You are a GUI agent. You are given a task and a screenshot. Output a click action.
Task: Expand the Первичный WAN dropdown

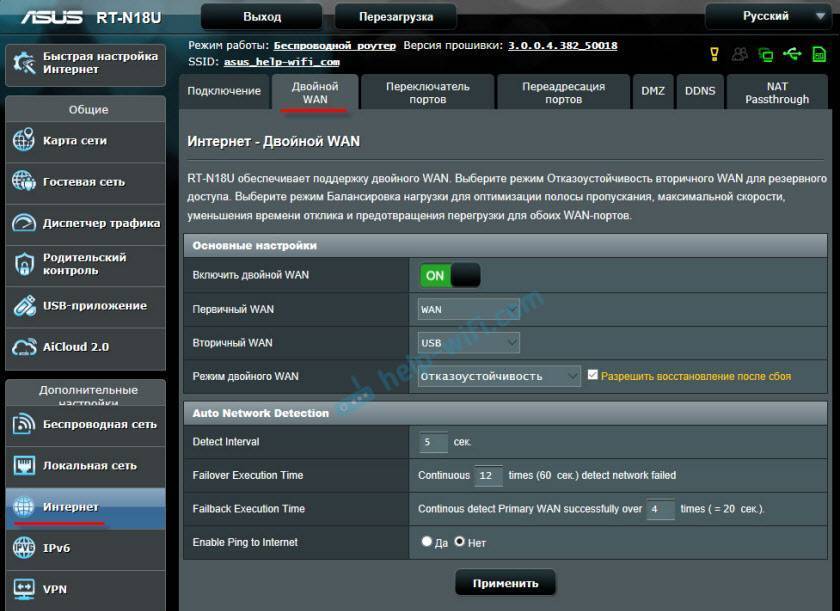(x=469, y=310)
